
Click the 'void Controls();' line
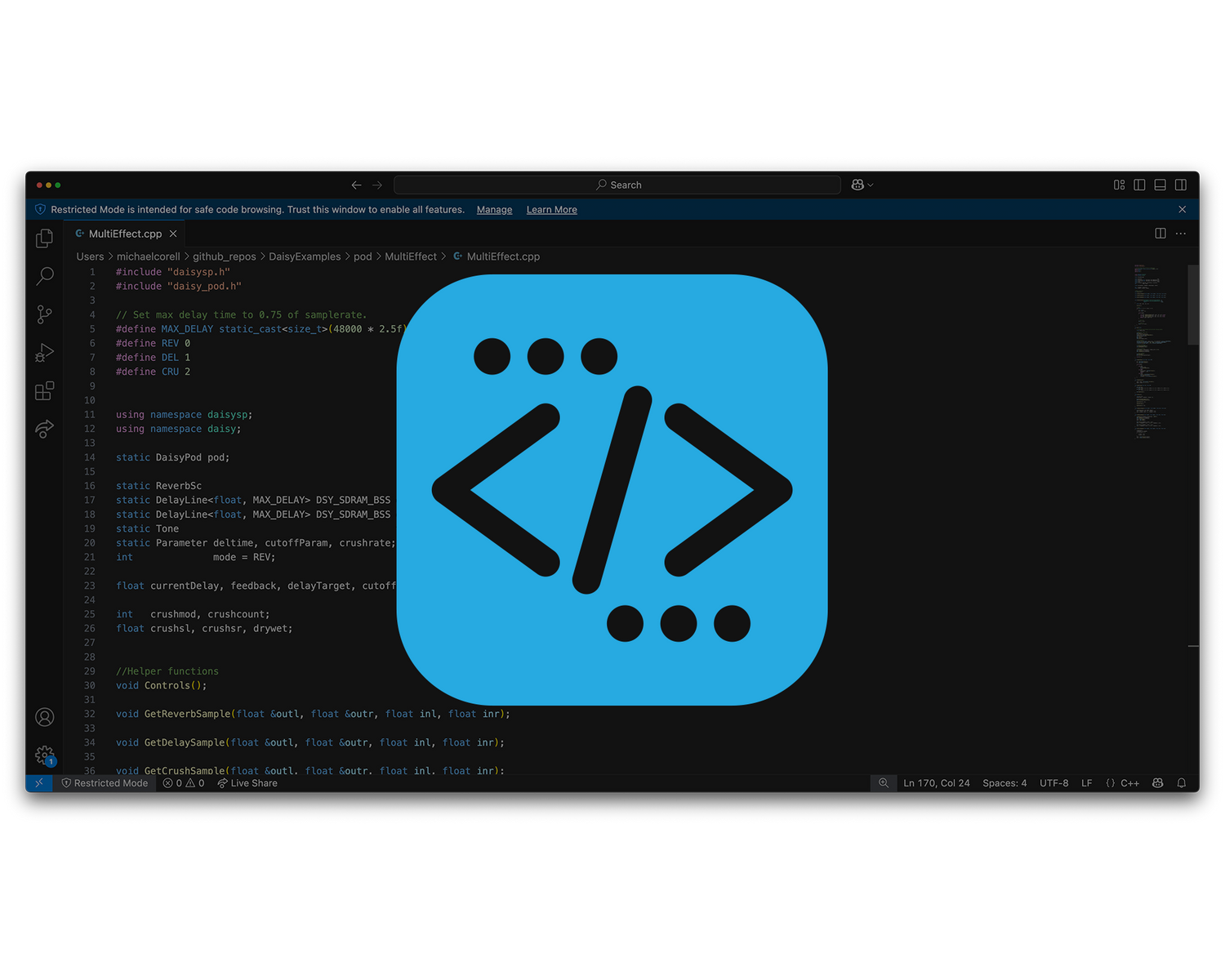[161, 686]
